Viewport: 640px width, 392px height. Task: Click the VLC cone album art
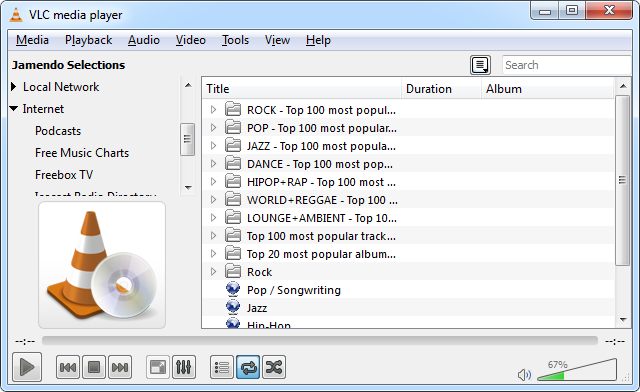[102, 265]
